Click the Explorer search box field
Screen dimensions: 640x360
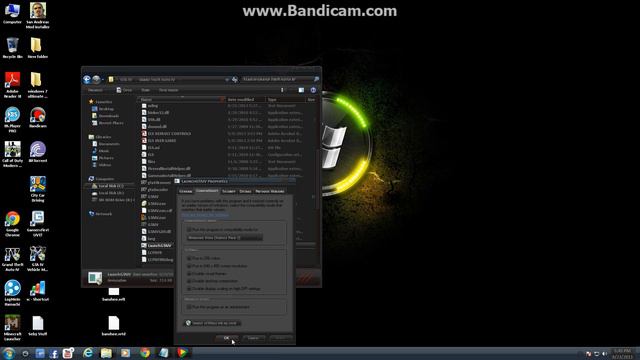pyautogui.click(x=277, y=79)
